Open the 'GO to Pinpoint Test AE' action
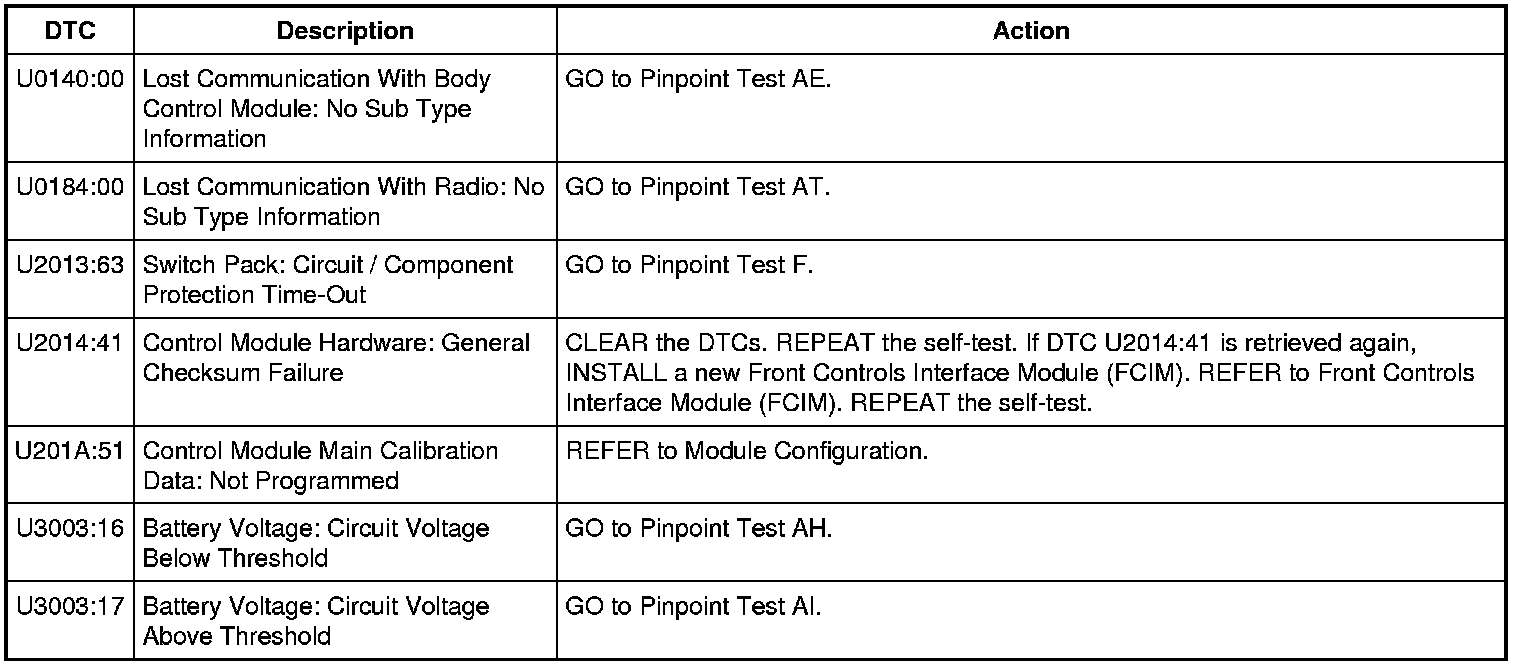Screen dimensions: 1520x666 pyautogui.click(x=698, y=79)
